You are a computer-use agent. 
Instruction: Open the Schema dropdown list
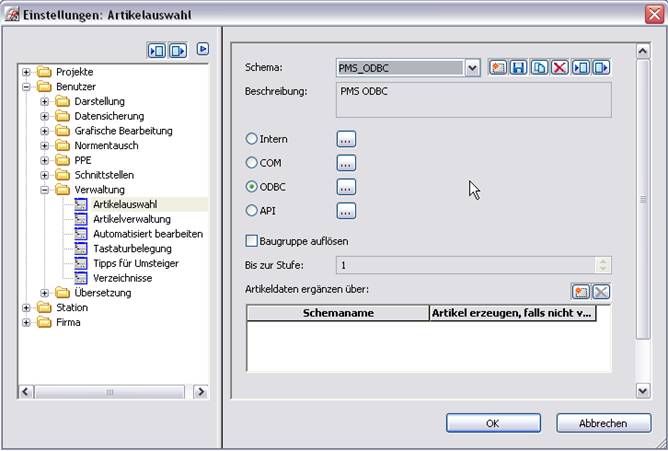point(473,68)
